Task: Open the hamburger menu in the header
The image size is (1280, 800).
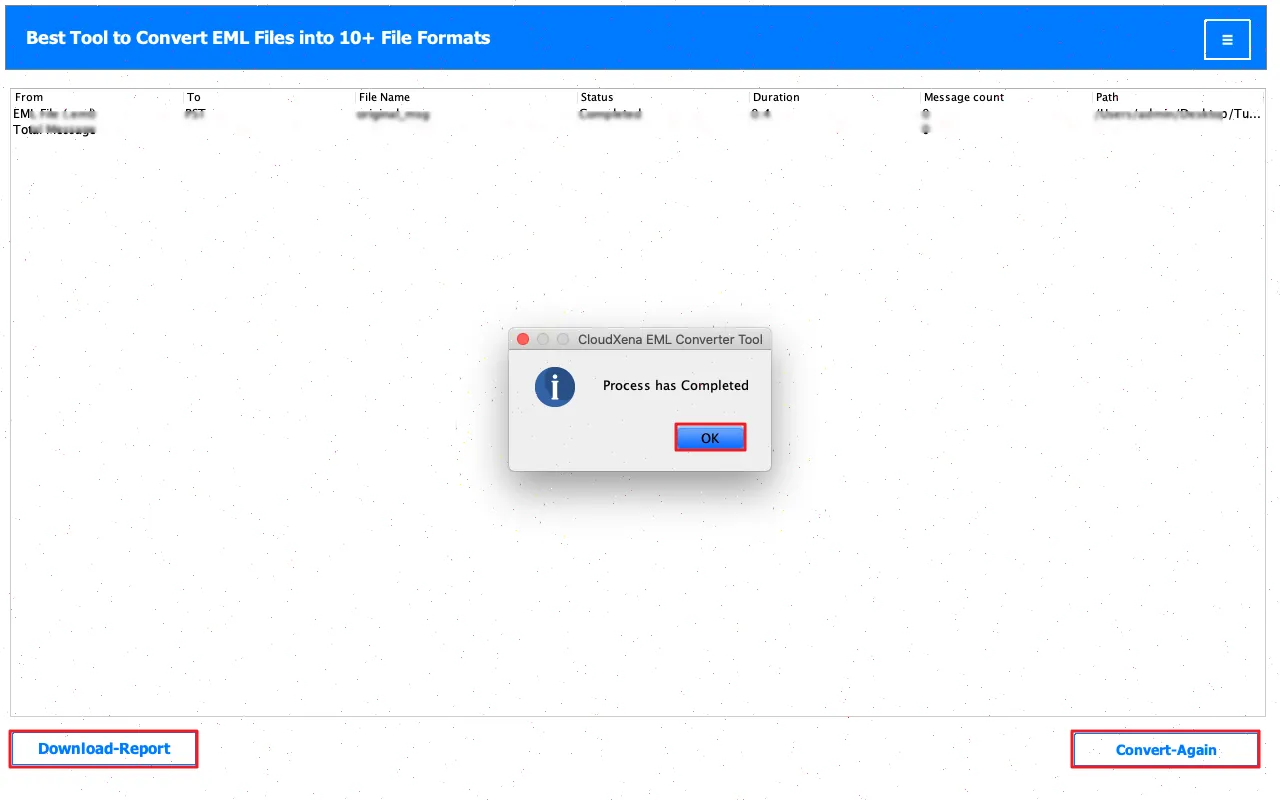Action: [x=1227, y=40]
